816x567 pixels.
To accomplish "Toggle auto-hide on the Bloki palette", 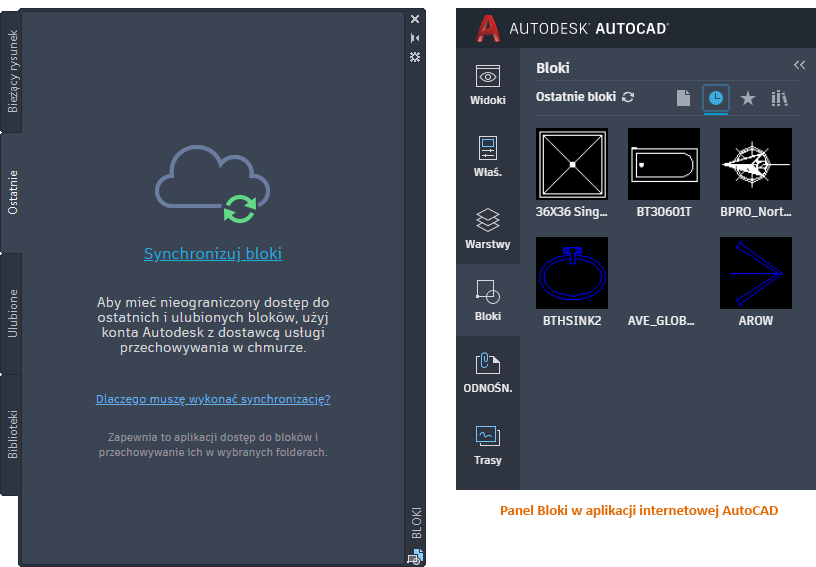I will coord(415,38).
